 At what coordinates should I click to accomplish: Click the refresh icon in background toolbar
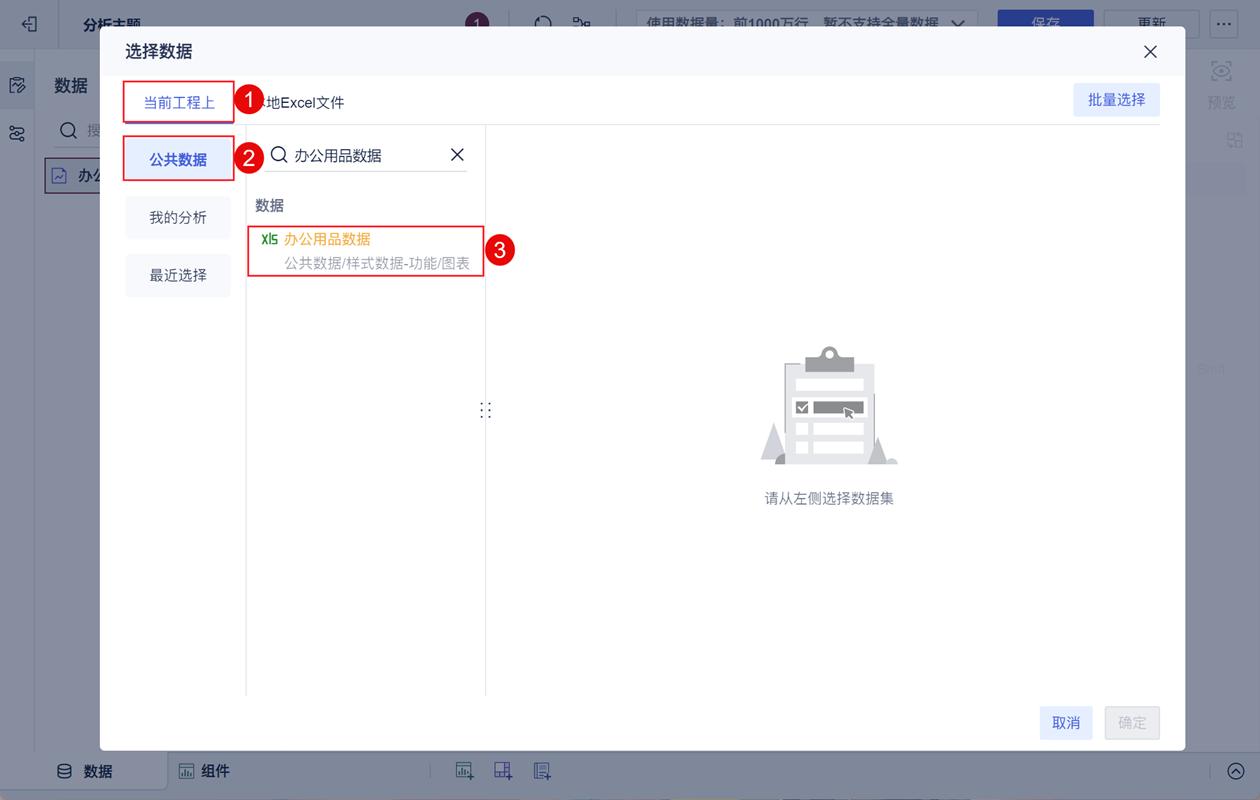point(543,21)
